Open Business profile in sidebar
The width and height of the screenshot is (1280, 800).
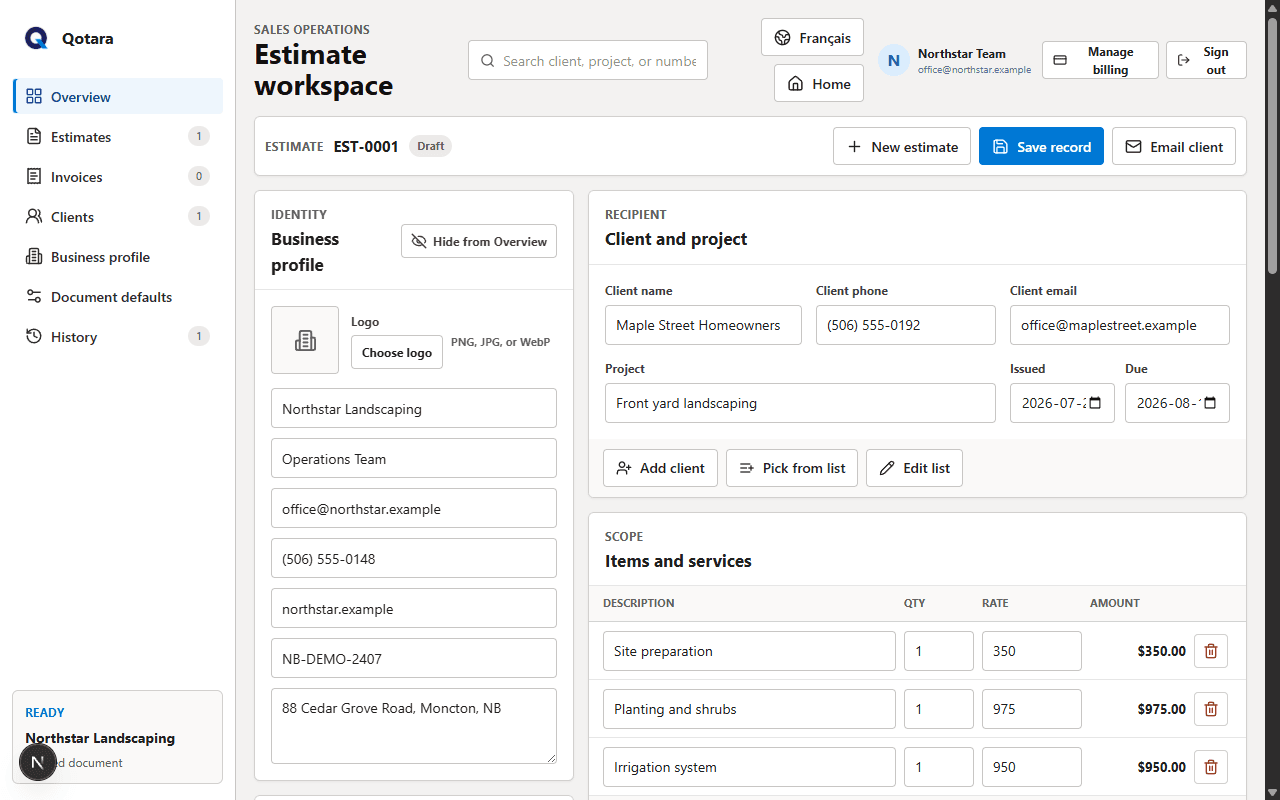point(118,256)
